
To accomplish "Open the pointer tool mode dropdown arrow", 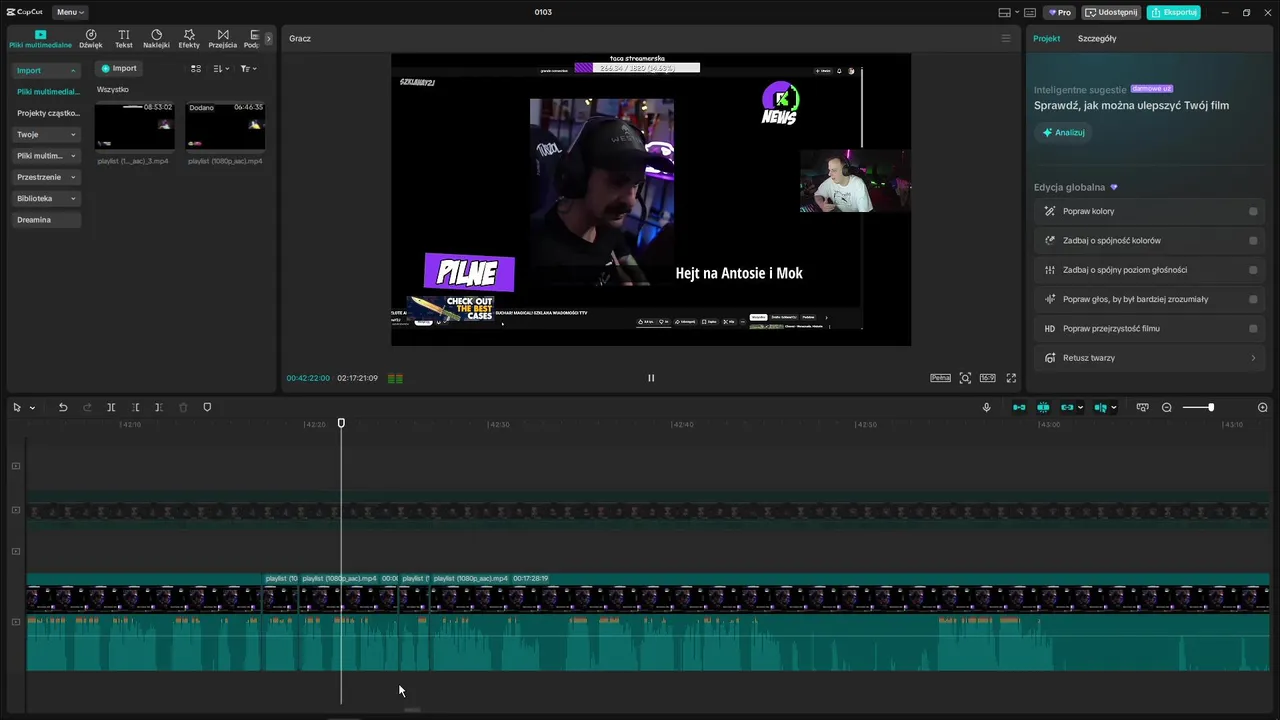I will [32, 408].
